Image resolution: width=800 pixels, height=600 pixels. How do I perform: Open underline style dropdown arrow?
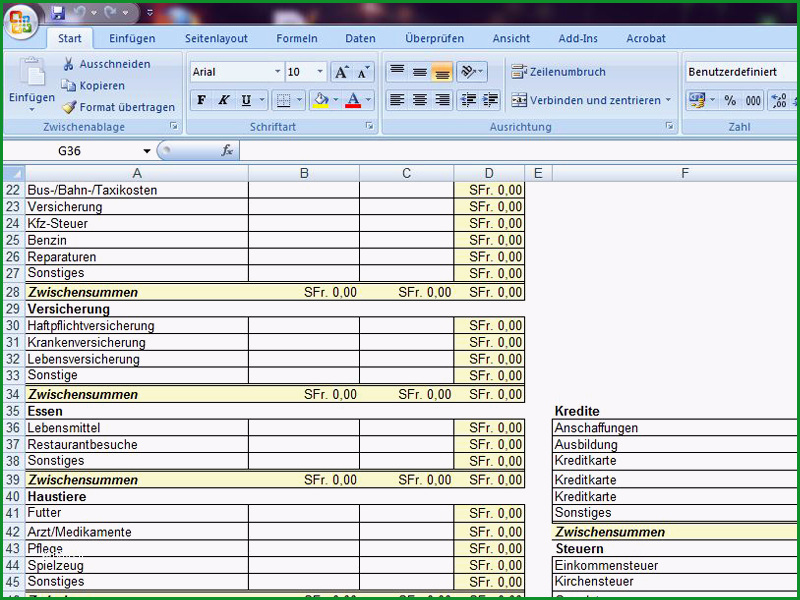[262, 100]
